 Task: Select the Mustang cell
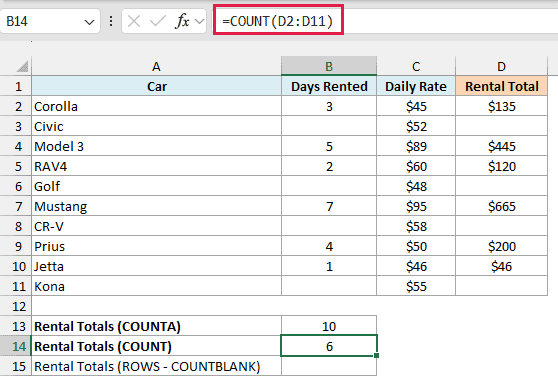[156, 206]
